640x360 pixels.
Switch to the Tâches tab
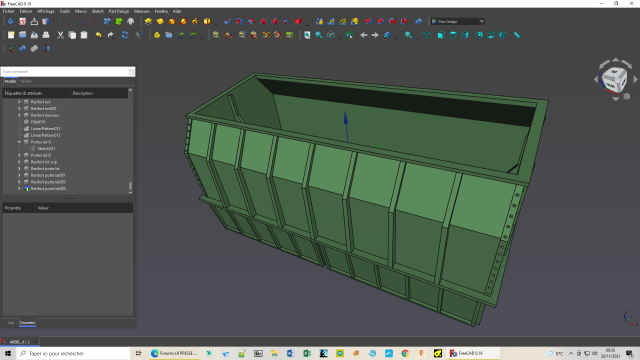tap(26, 82)
